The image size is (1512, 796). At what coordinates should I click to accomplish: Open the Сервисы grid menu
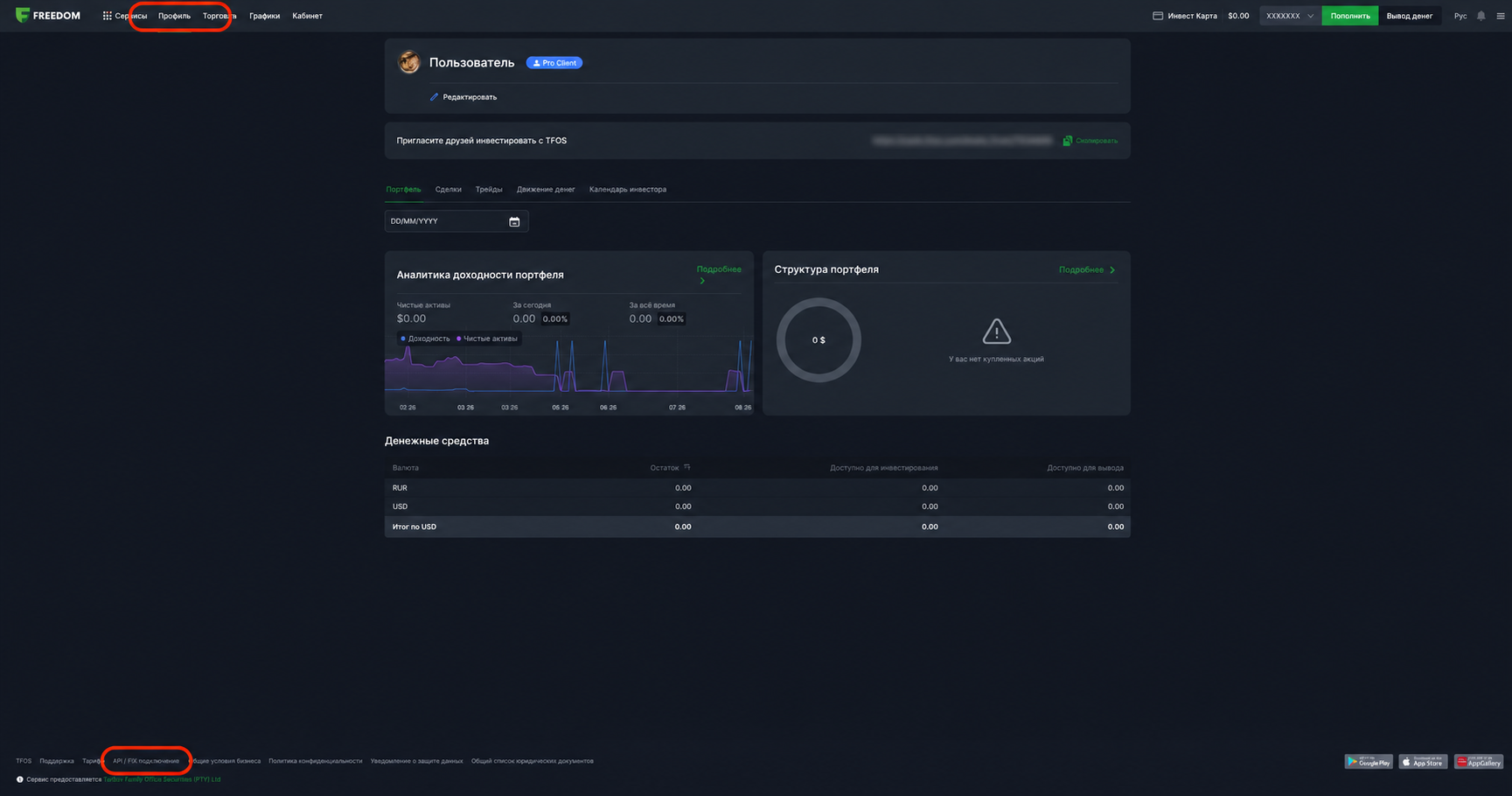point(124,16)
